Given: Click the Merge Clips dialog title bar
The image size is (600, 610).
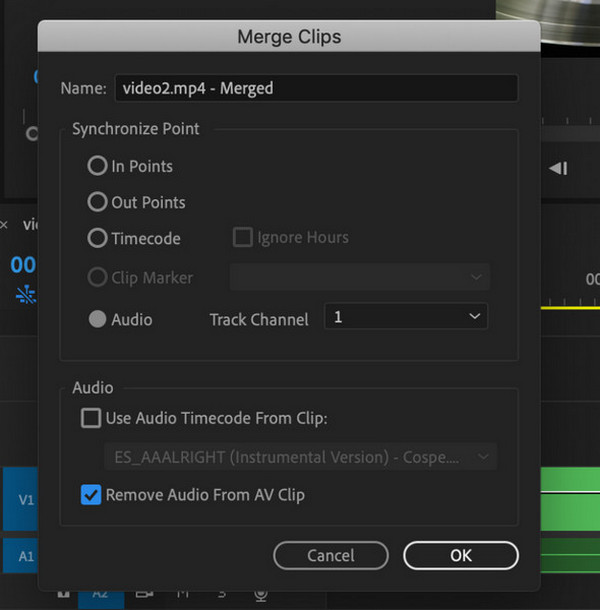Looking at the screenshot, I should 289,37.
